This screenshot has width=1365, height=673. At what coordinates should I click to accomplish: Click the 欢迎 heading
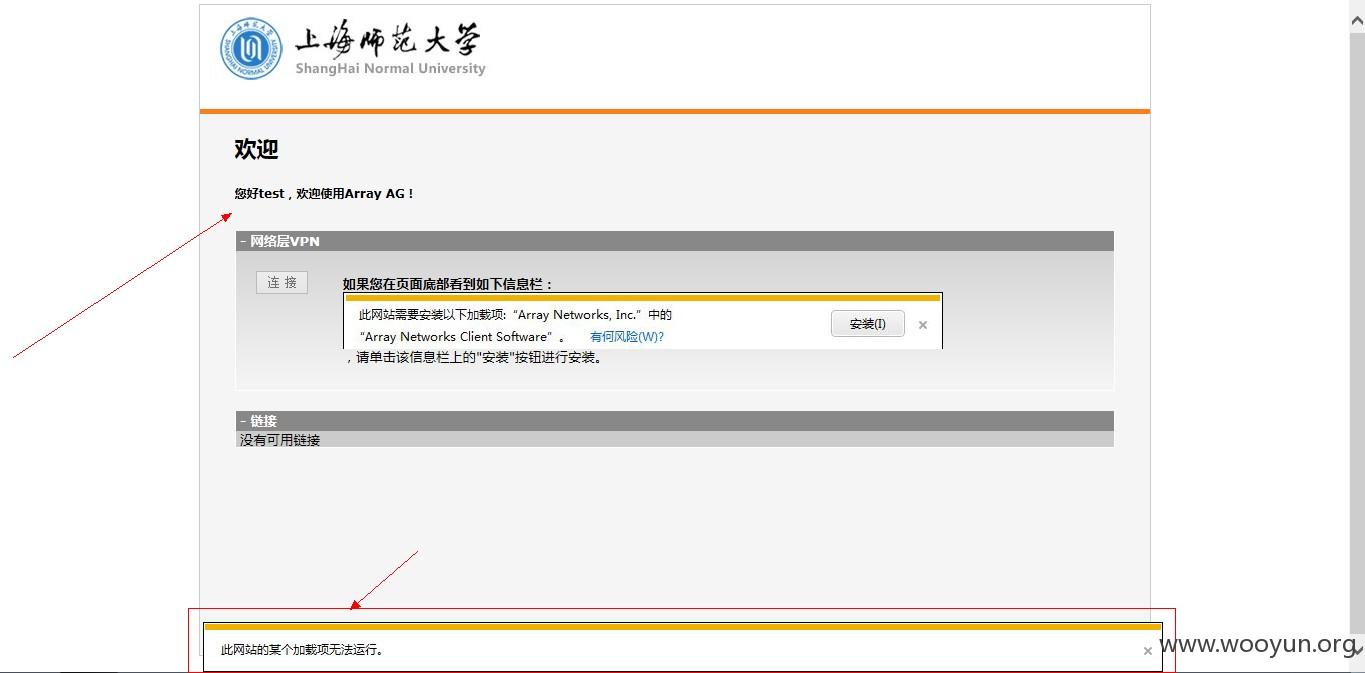click(256, 149)
